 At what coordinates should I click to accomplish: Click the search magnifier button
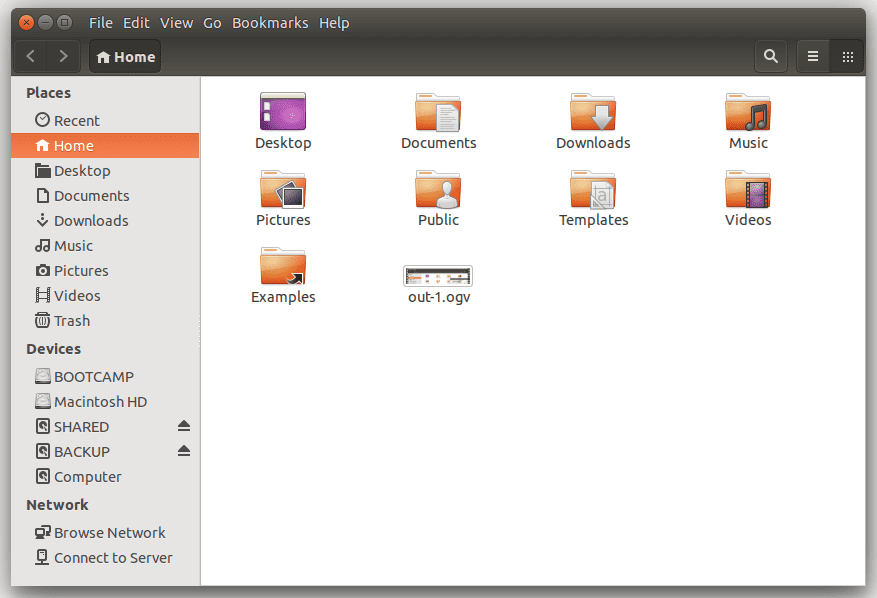770,56
